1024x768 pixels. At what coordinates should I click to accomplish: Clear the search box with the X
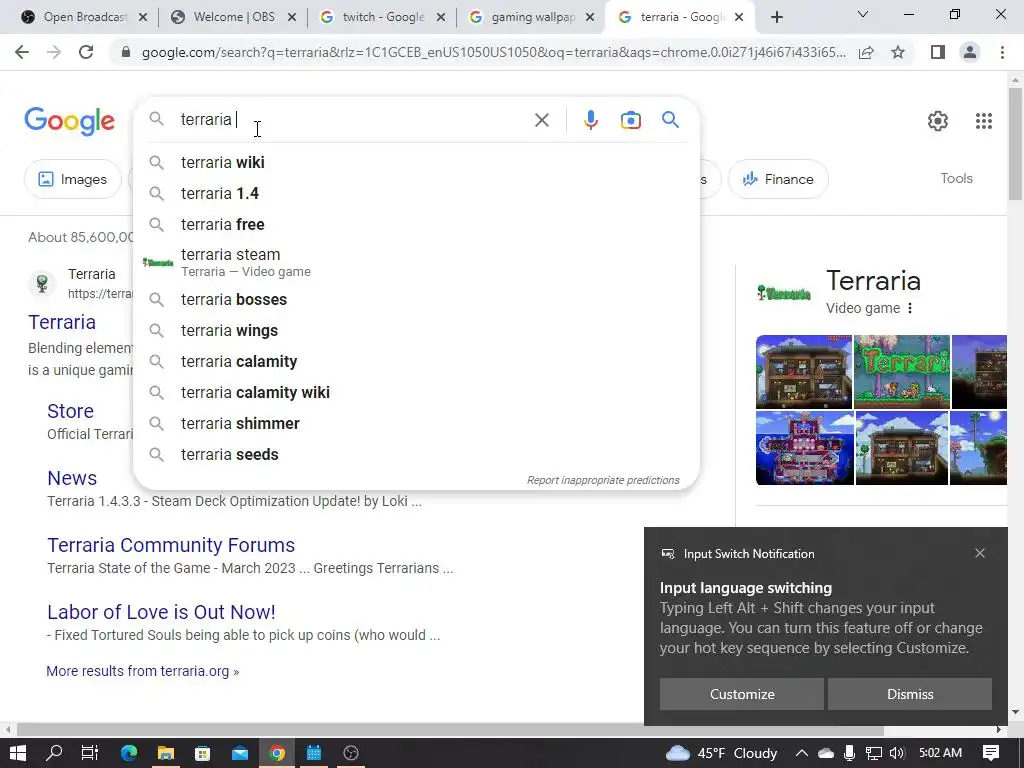pyautogui.click(x=541, y=120)
